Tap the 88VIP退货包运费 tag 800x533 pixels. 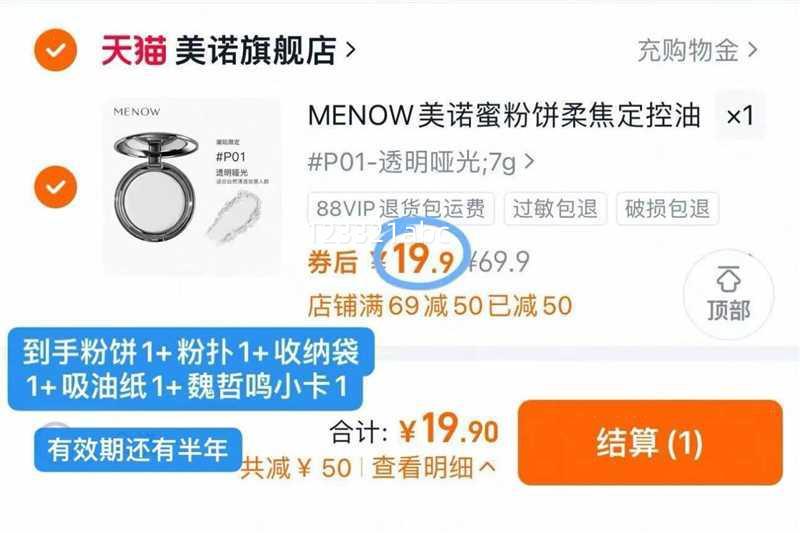coord(401,208)
